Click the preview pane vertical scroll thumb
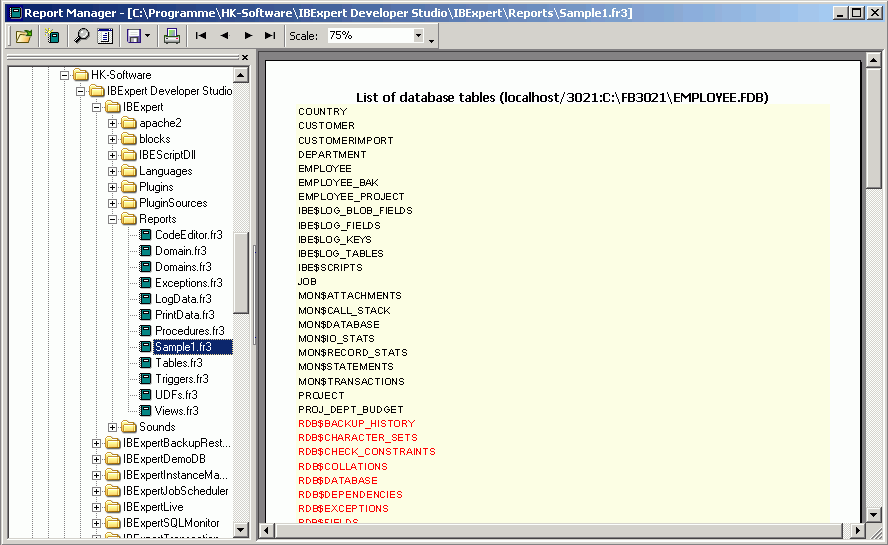The height and width of the screenshot is (545, 888). [x=873, y=128]
